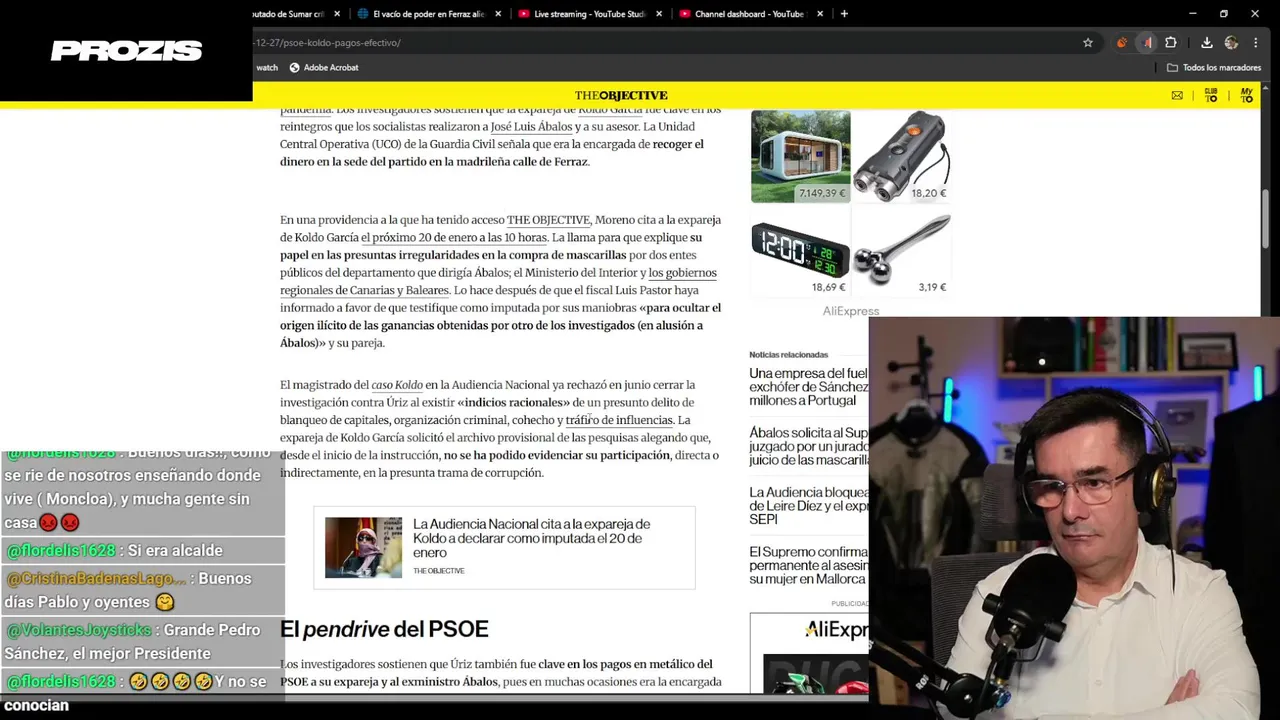The height and width of the screenshot is (720, 1280).
Task: Click the PROZIS logo overlay
Action: 126,51
